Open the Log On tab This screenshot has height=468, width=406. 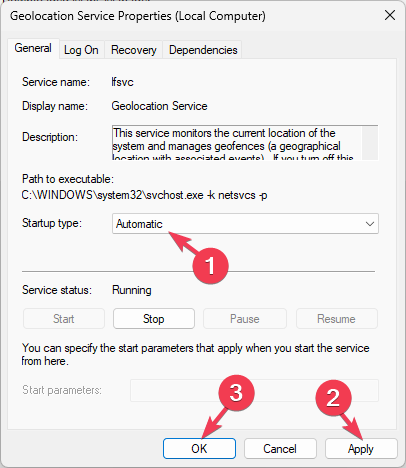pos(81,50)
